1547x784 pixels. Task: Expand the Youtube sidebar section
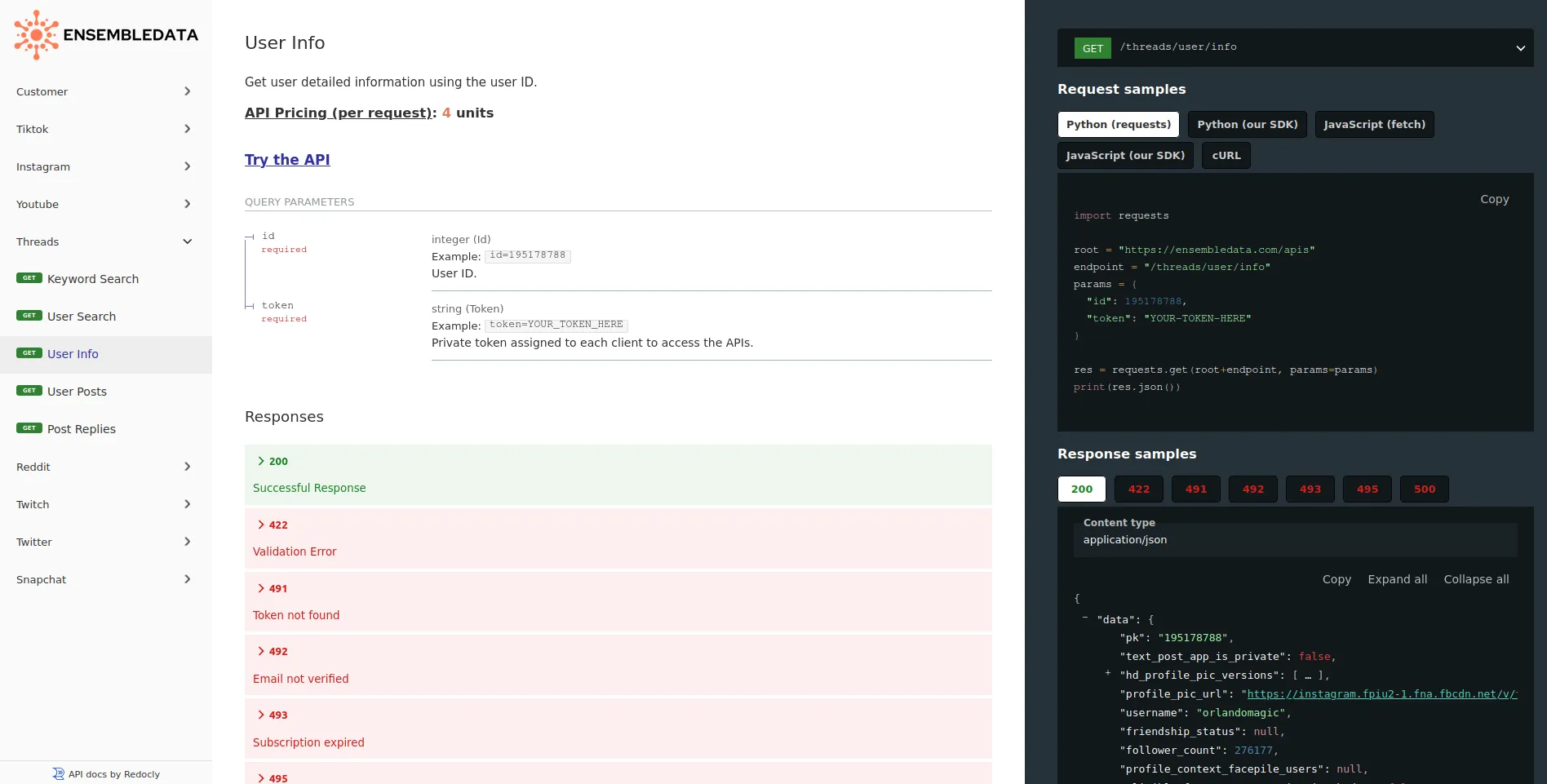click(106, 204)
